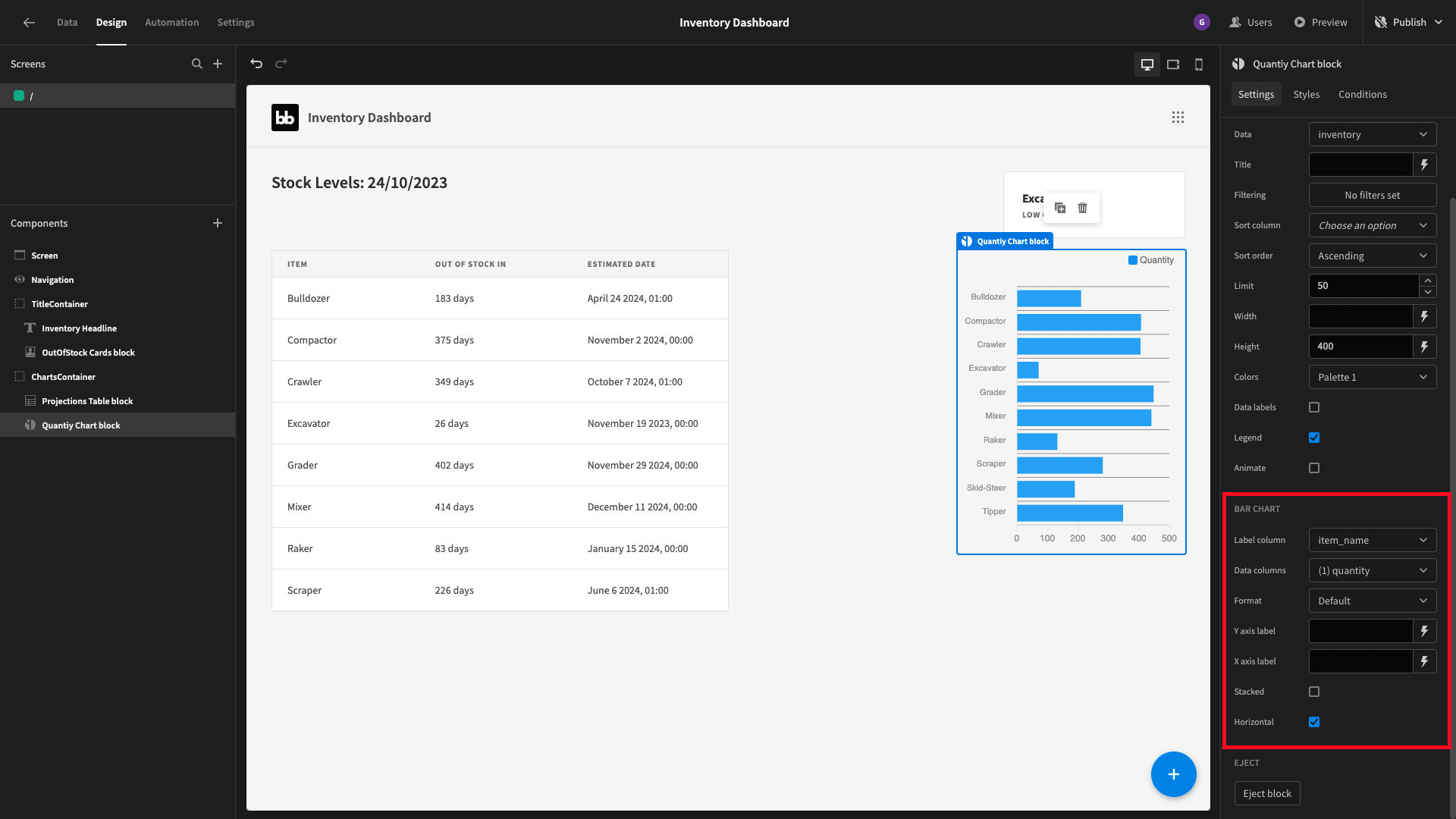Open the Styles tab
This screenshot has height=819, width=1456.
(1306, 95)
